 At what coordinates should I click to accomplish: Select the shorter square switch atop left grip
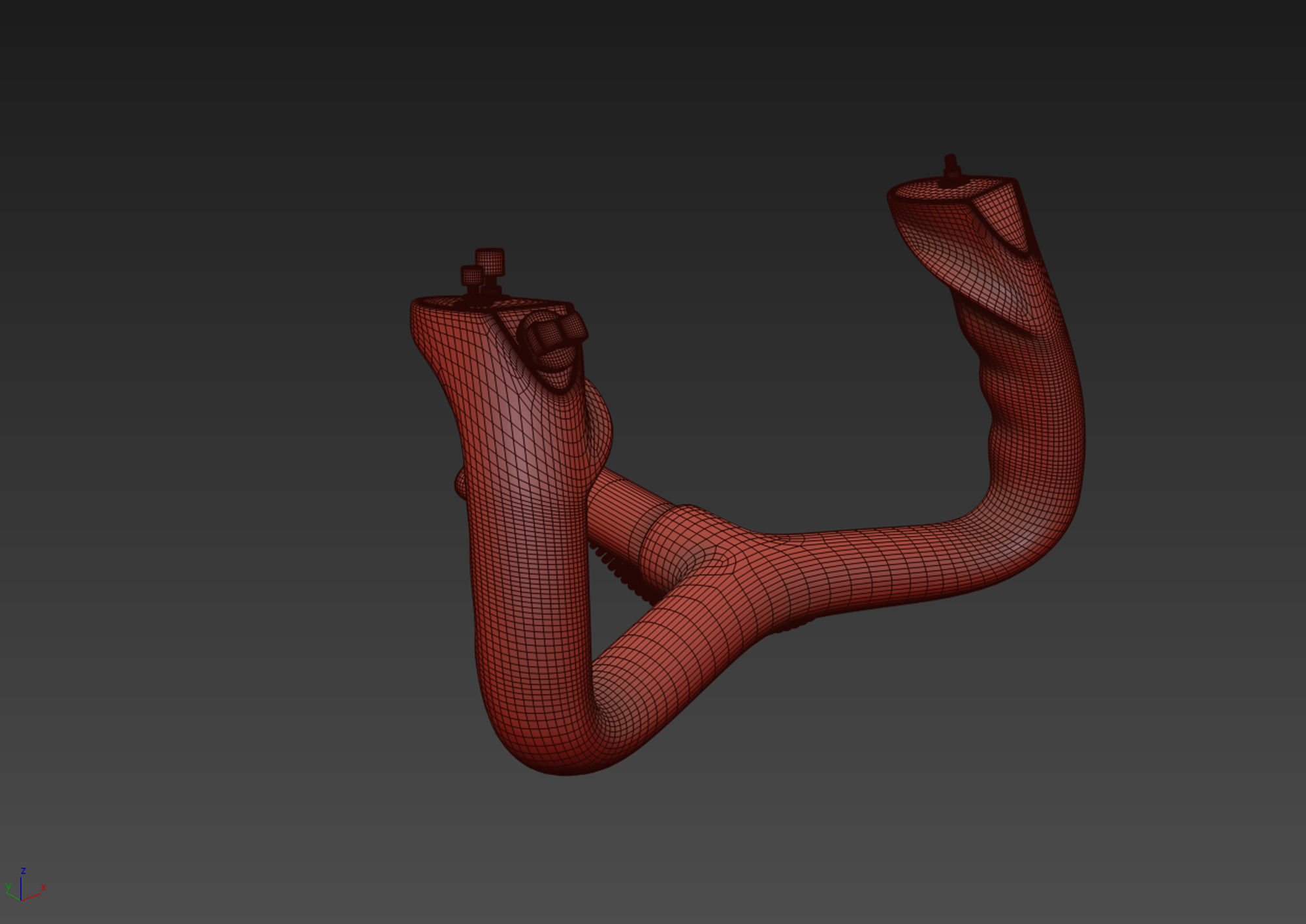pos(471,276)
